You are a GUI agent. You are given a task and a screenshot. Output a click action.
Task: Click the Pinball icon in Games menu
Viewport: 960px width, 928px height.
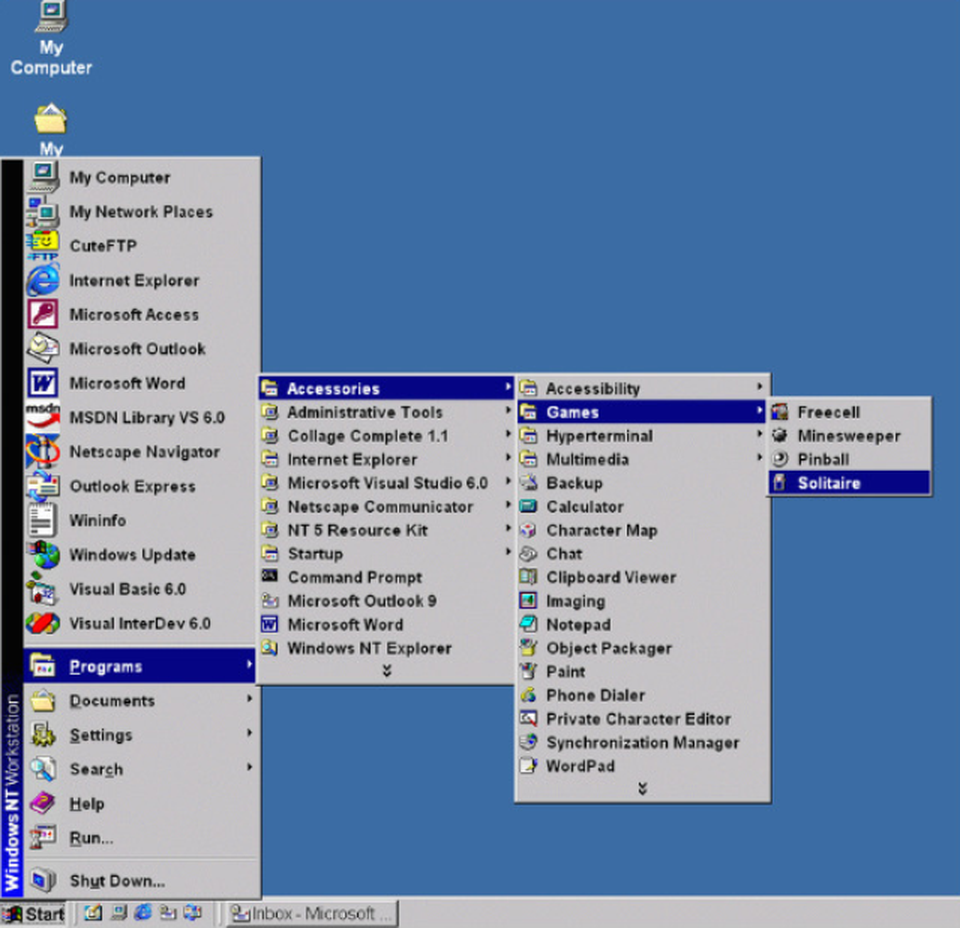point(779,458)
